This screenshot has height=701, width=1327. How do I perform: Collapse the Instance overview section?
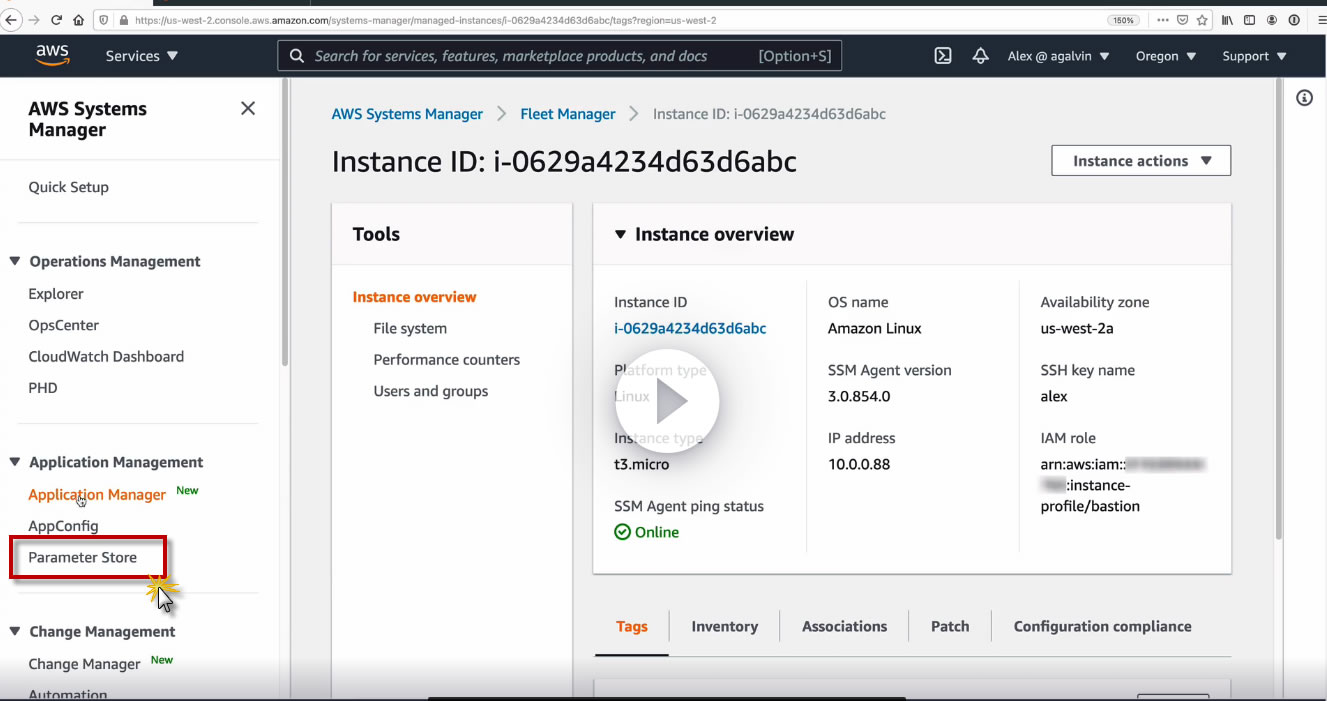pos(620,234)
